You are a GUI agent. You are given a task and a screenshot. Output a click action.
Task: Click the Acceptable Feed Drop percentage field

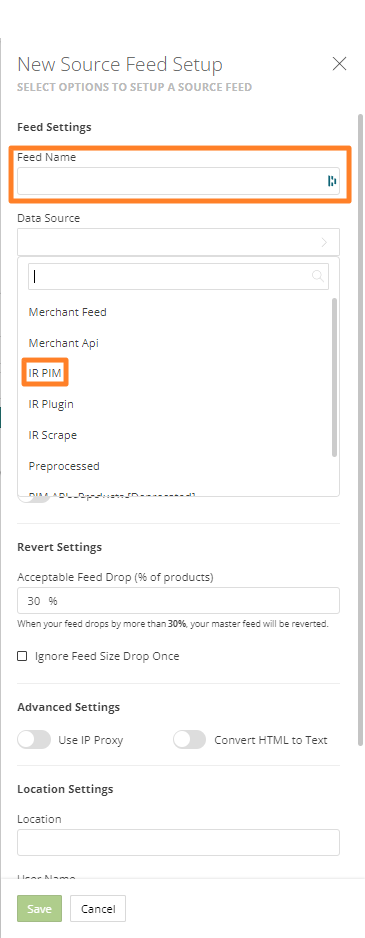tap(178, 601)
